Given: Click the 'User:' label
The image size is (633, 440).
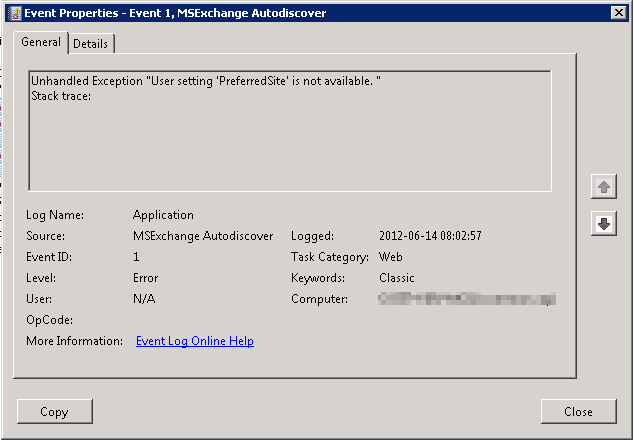Looking at the screenshot, I should click(x=39, y=299).
